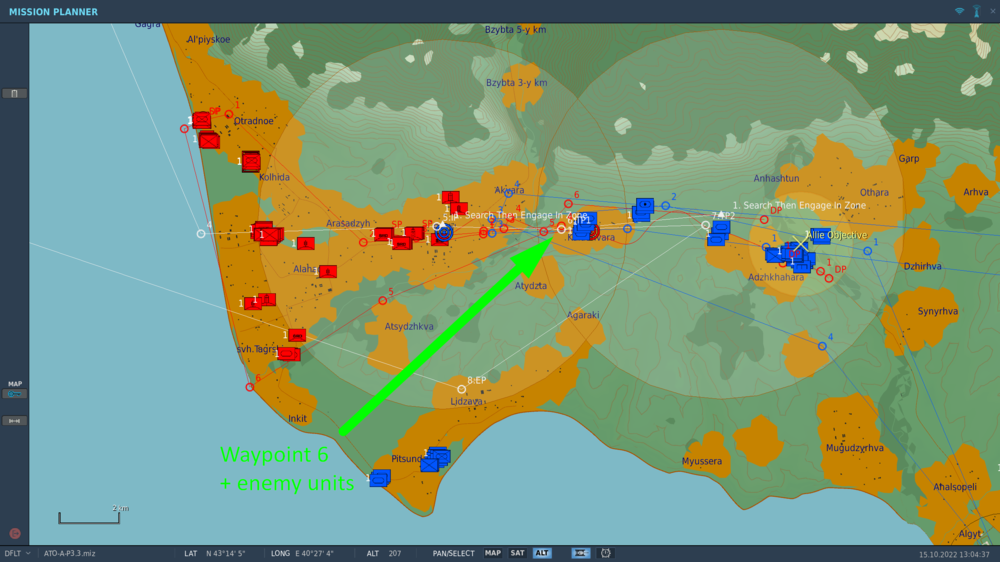This screenshot has width=1000, height=562.
Task: Select the blue target circle at 5:IP
Action: [x=445, y=232]
